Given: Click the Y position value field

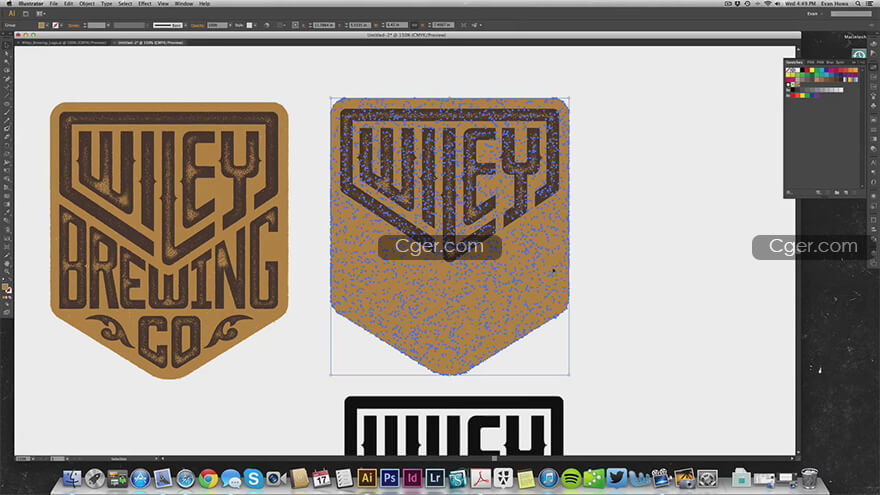Looking at the screenshot, I should pyautogui.click(x=360, y=25).
